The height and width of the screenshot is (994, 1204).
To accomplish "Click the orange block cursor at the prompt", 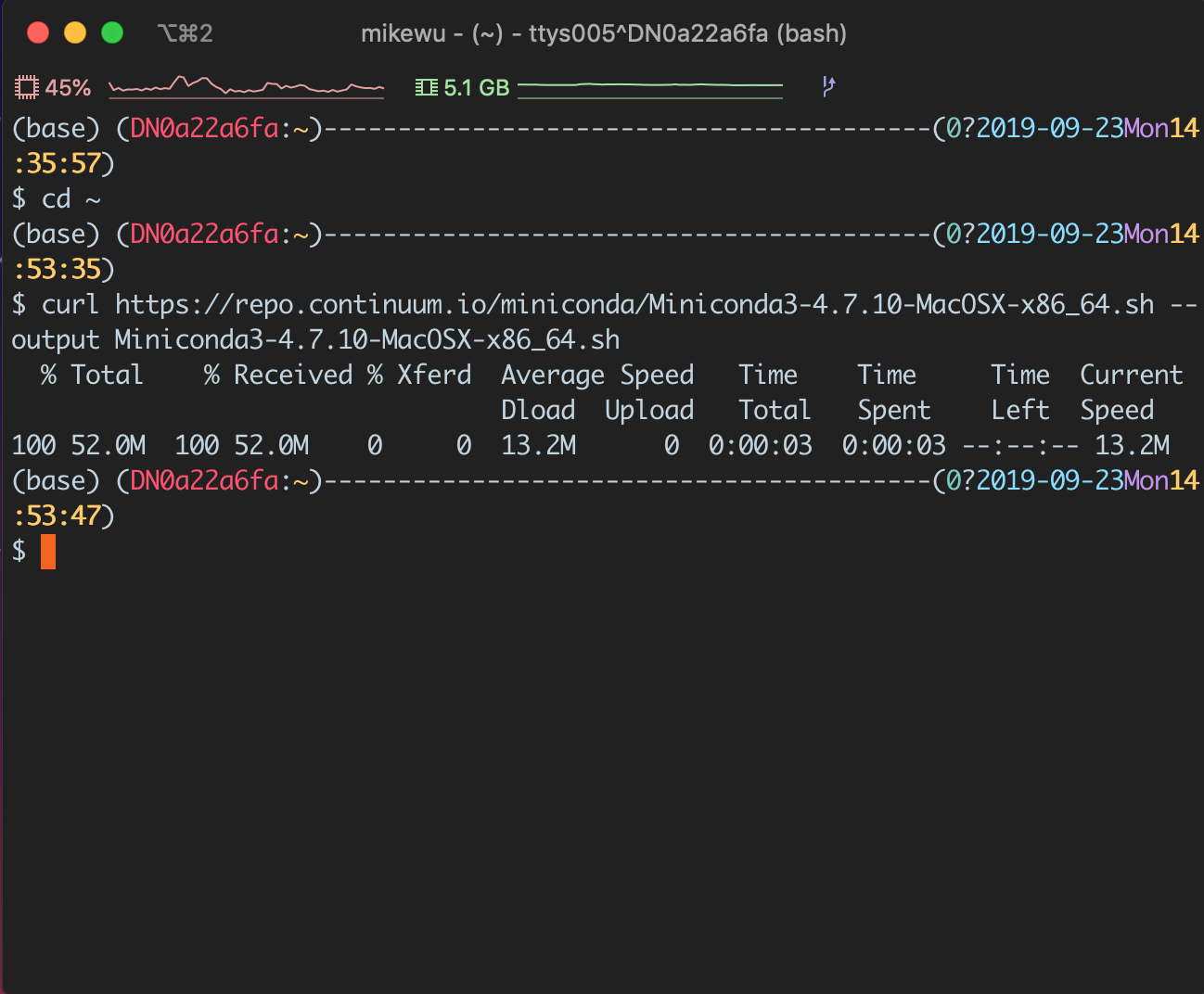I will click(46, 552).
